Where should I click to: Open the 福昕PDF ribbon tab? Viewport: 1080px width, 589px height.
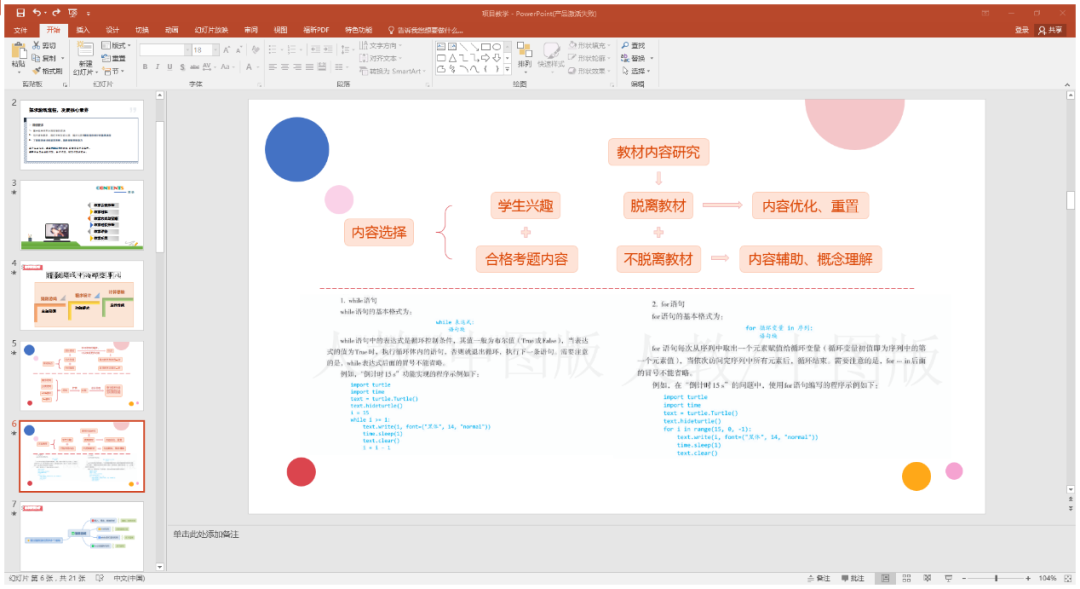tap(316, 30)
